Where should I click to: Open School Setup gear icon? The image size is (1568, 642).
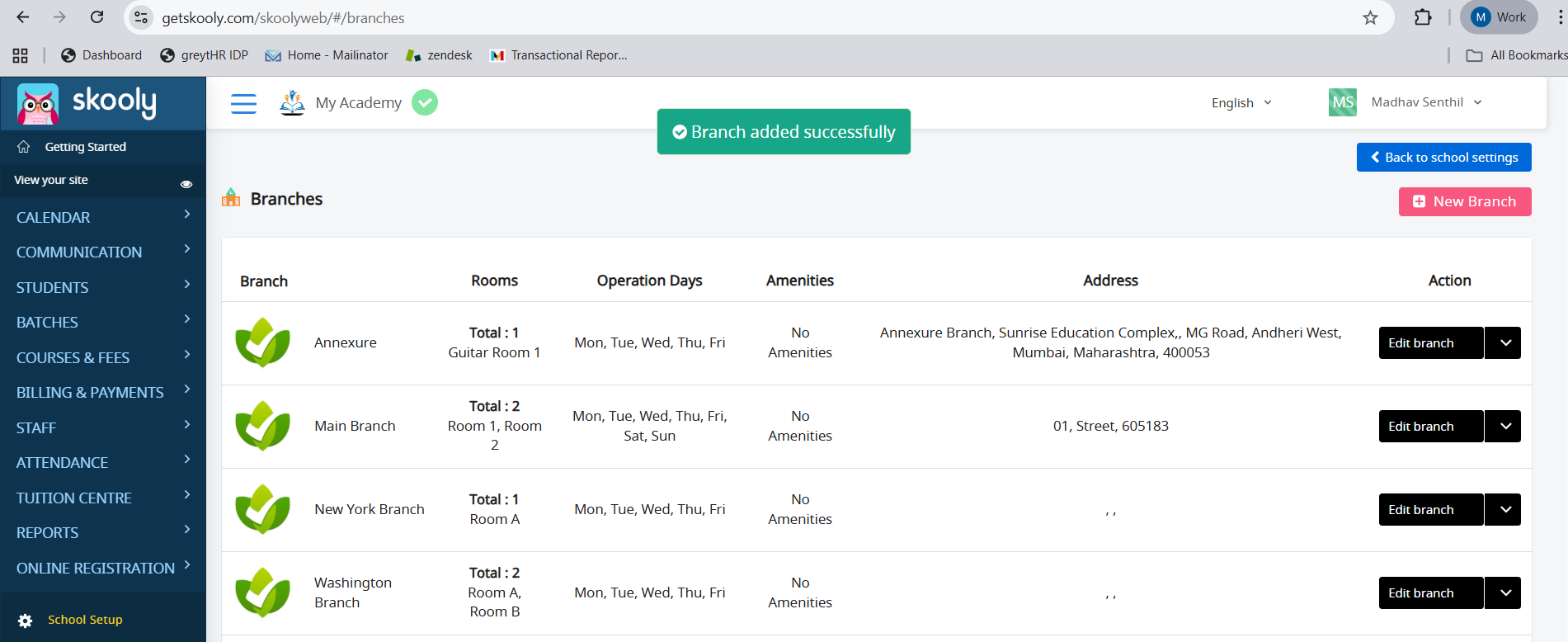[x=26, y=621]
